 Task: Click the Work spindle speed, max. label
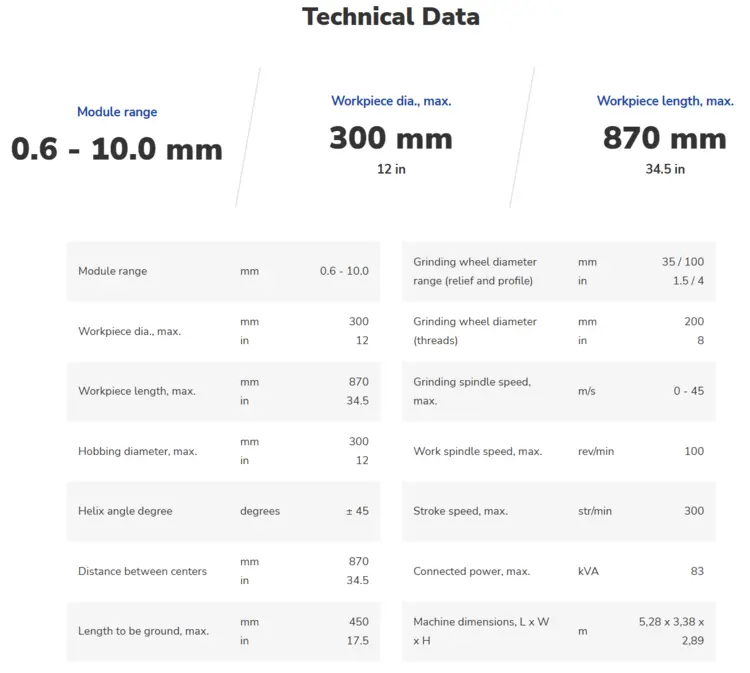[x=477, y=451]
